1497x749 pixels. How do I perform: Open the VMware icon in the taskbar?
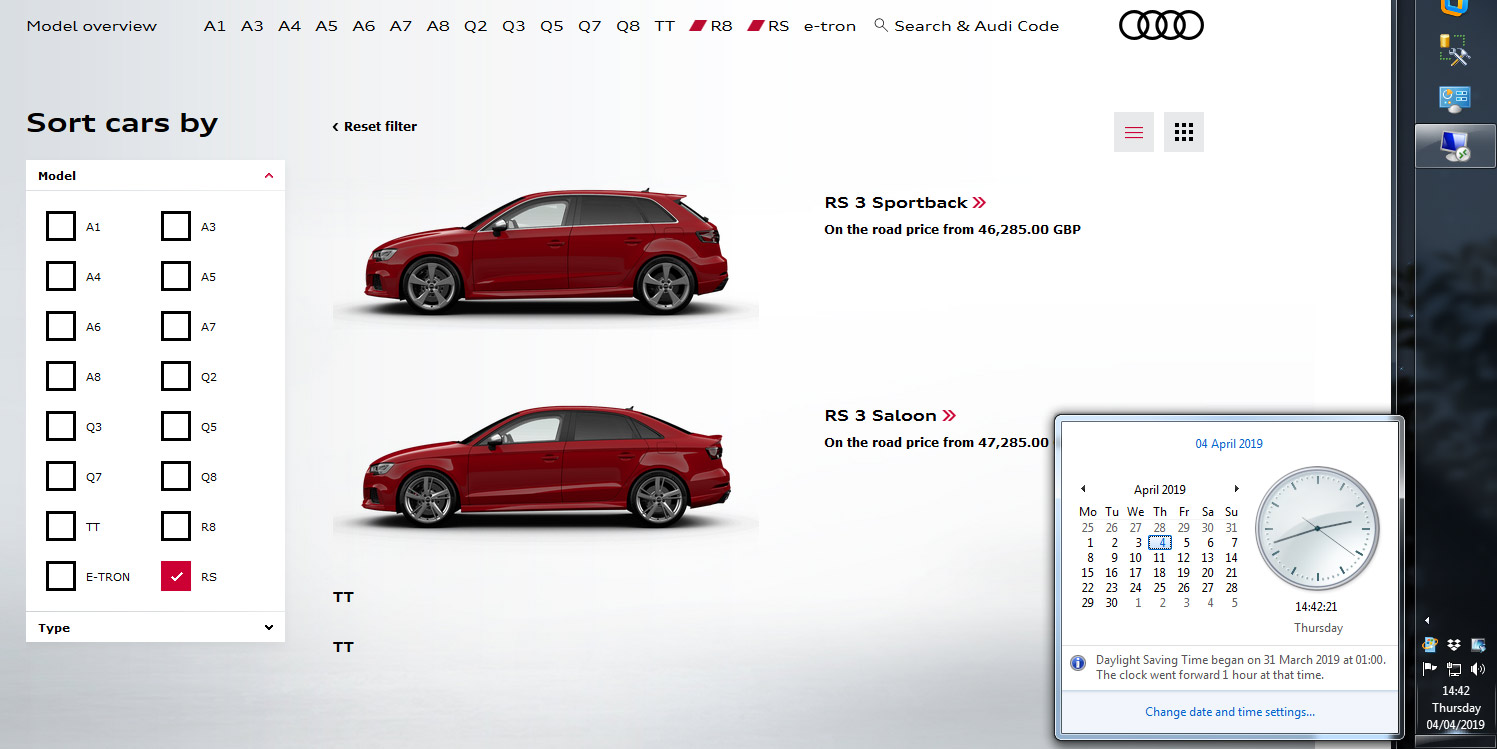[x=1455, y=7]
